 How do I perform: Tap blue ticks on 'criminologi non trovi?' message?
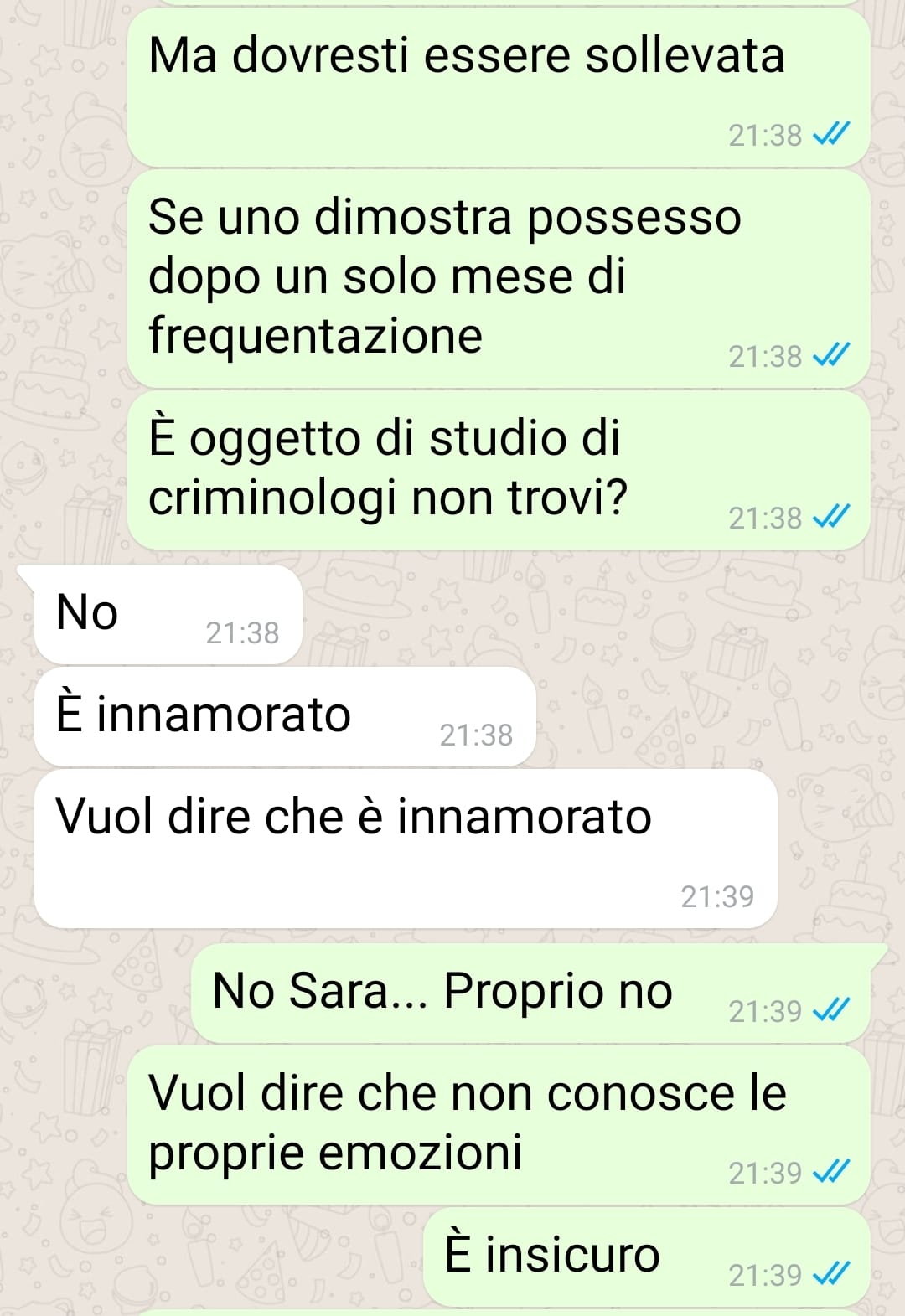831,517
